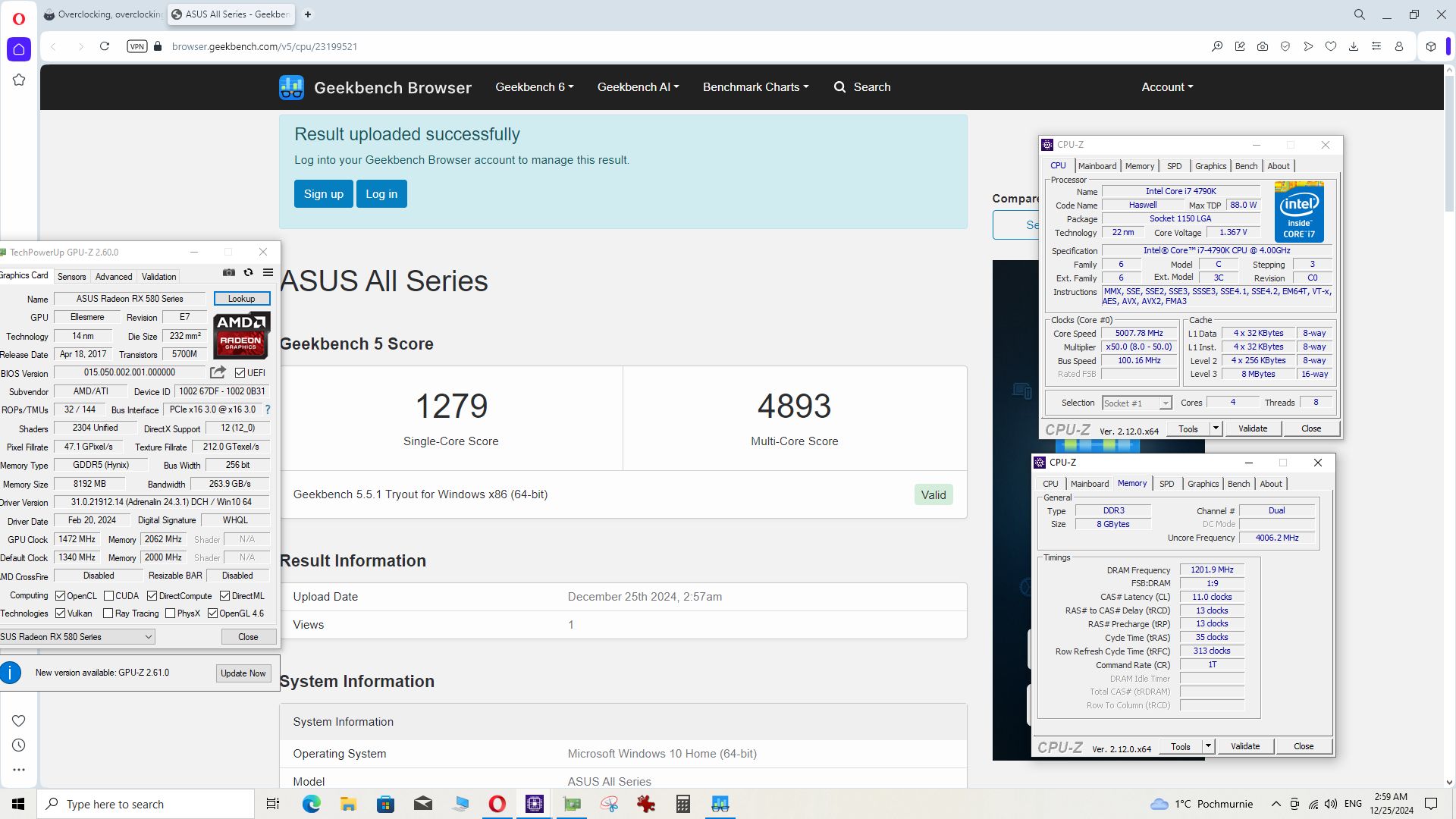
Task: Open Calculator from the taskbar
Action: pos(683,804)
